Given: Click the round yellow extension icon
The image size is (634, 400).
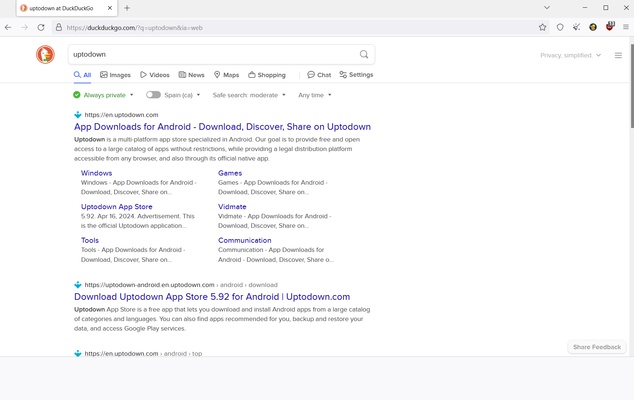Looking at the screenshot, I should tap(593, 28).
